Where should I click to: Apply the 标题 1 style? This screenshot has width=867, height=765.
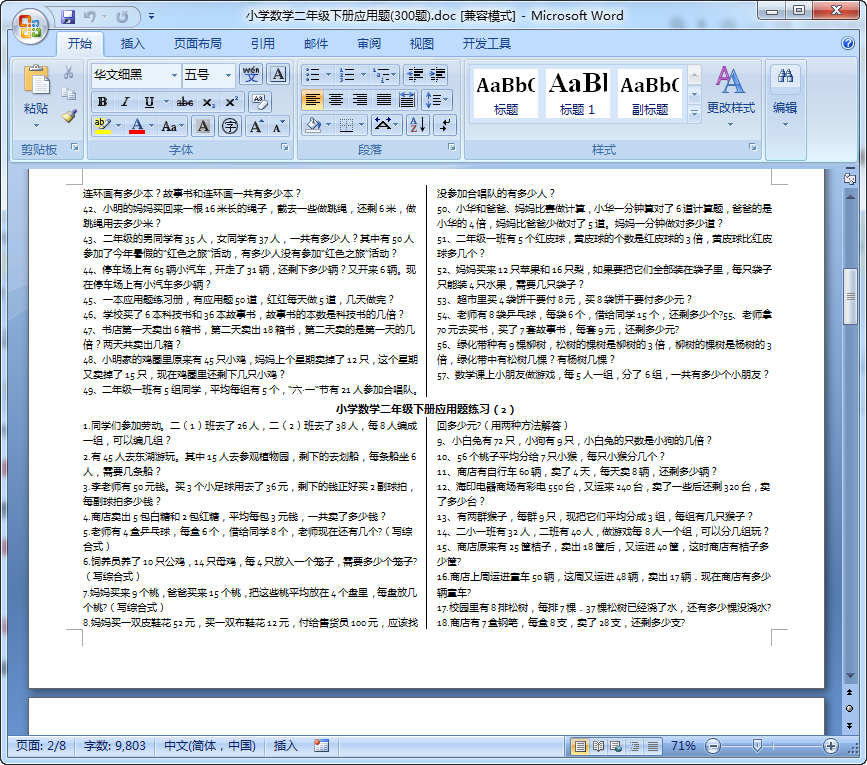(577, 93)
